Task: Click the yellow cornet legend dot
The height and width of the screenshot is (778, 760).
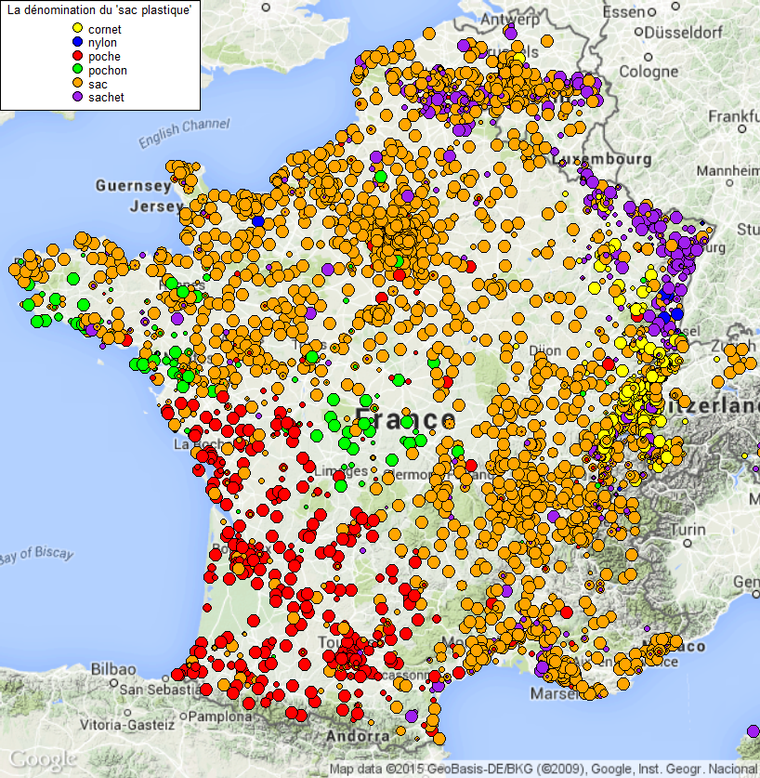Action: 76,30
